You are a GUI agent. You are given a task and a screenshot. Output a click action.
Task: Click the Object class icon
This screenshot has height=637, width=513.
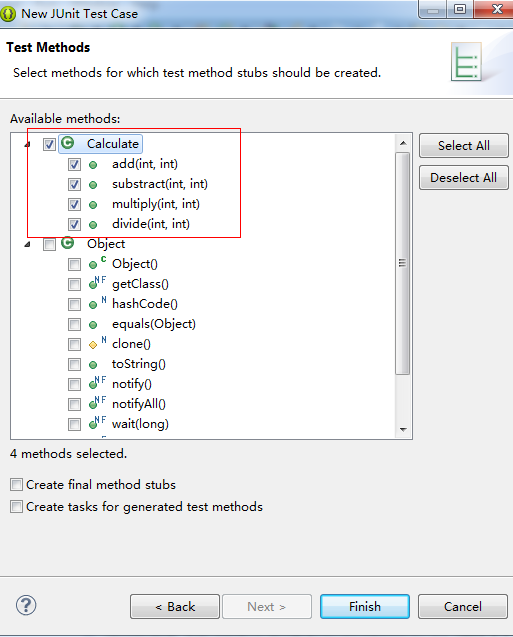[67, 243]
